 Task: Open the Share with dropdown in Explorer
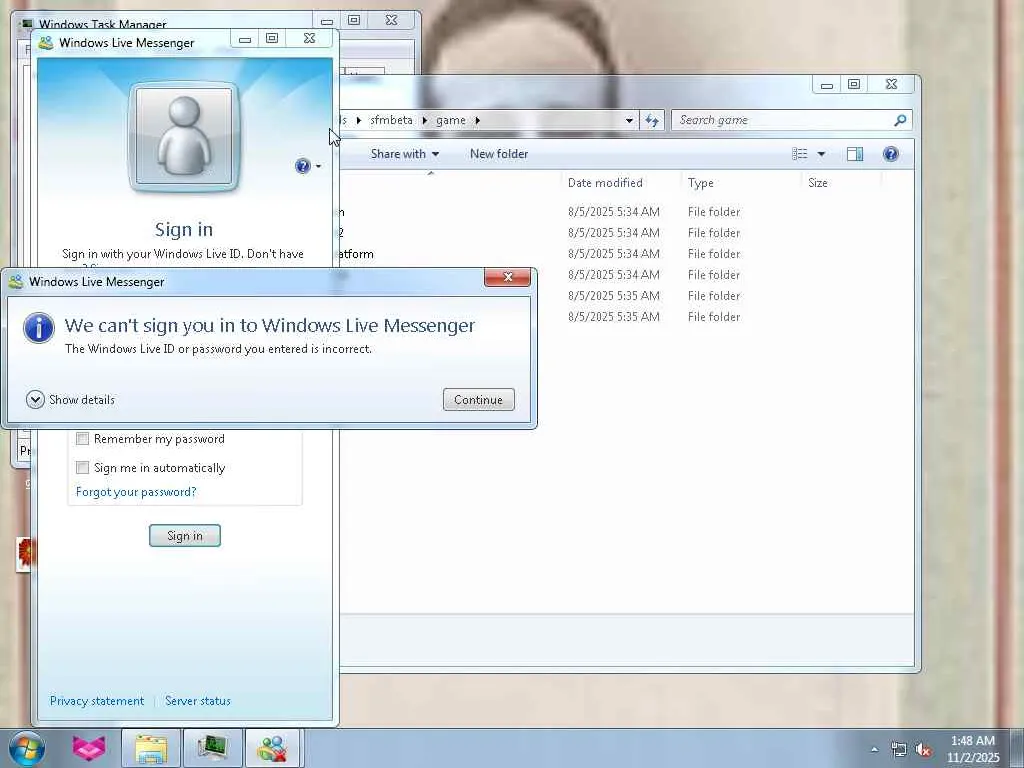click(405, 154)
